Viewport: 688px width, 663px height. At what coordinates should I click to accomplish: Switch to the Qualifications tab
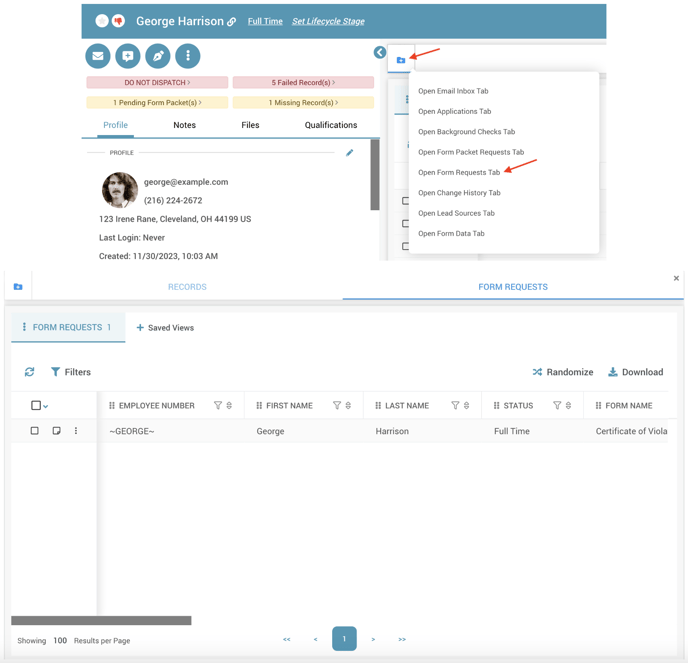coord(331,125)
